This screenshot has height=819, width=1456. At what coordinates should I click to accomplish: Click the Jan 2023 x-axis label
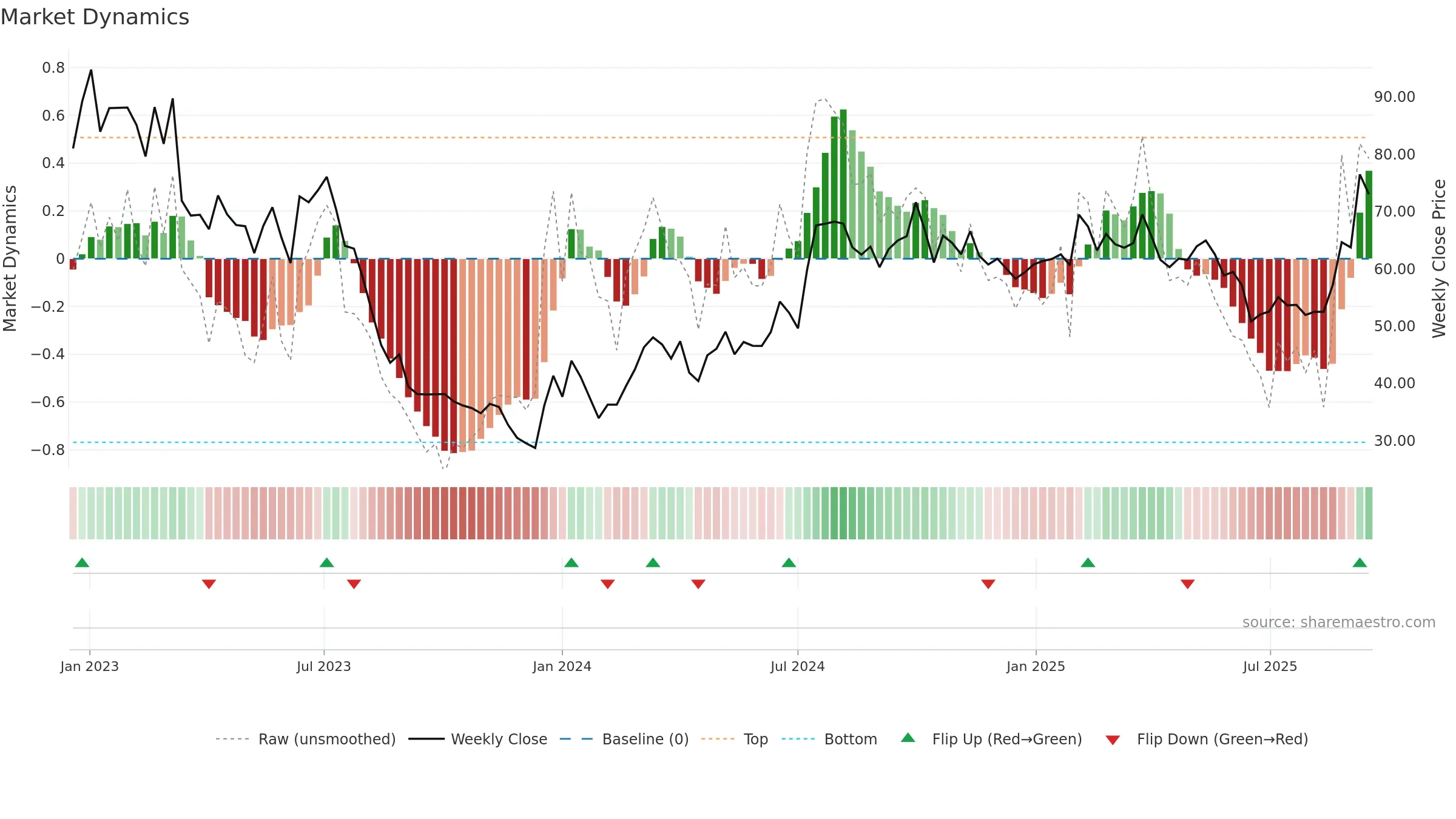coord(89,666)
